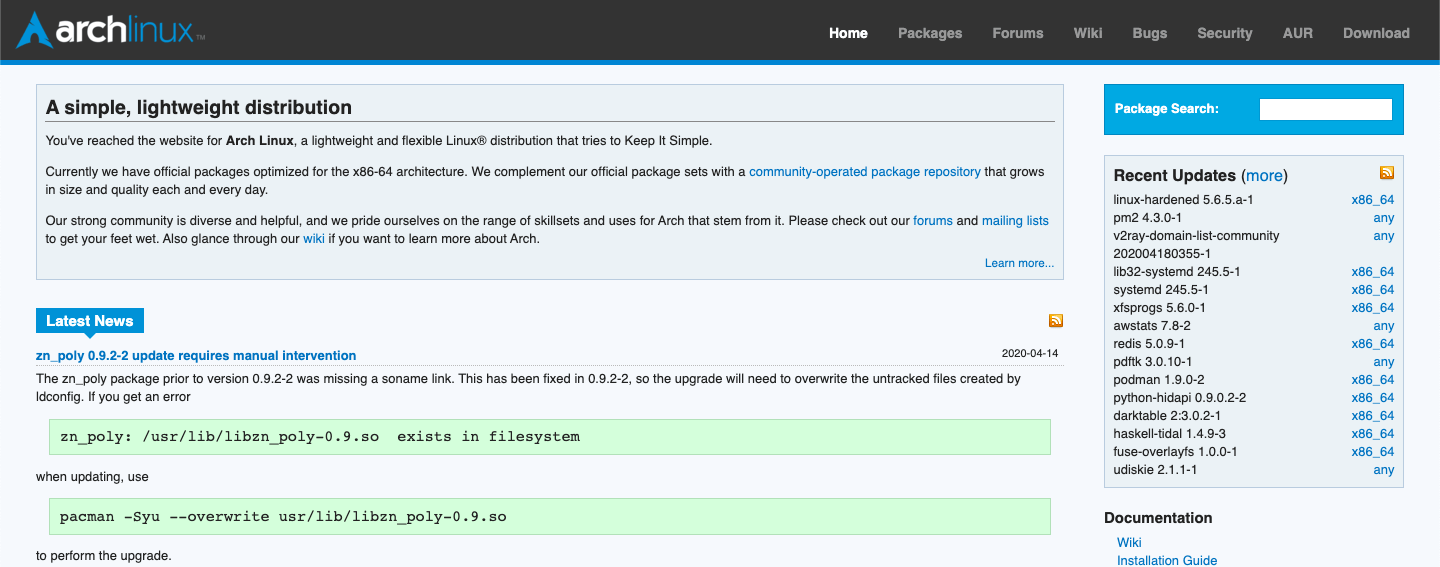Open the Download navigation item

point(1376,33)
